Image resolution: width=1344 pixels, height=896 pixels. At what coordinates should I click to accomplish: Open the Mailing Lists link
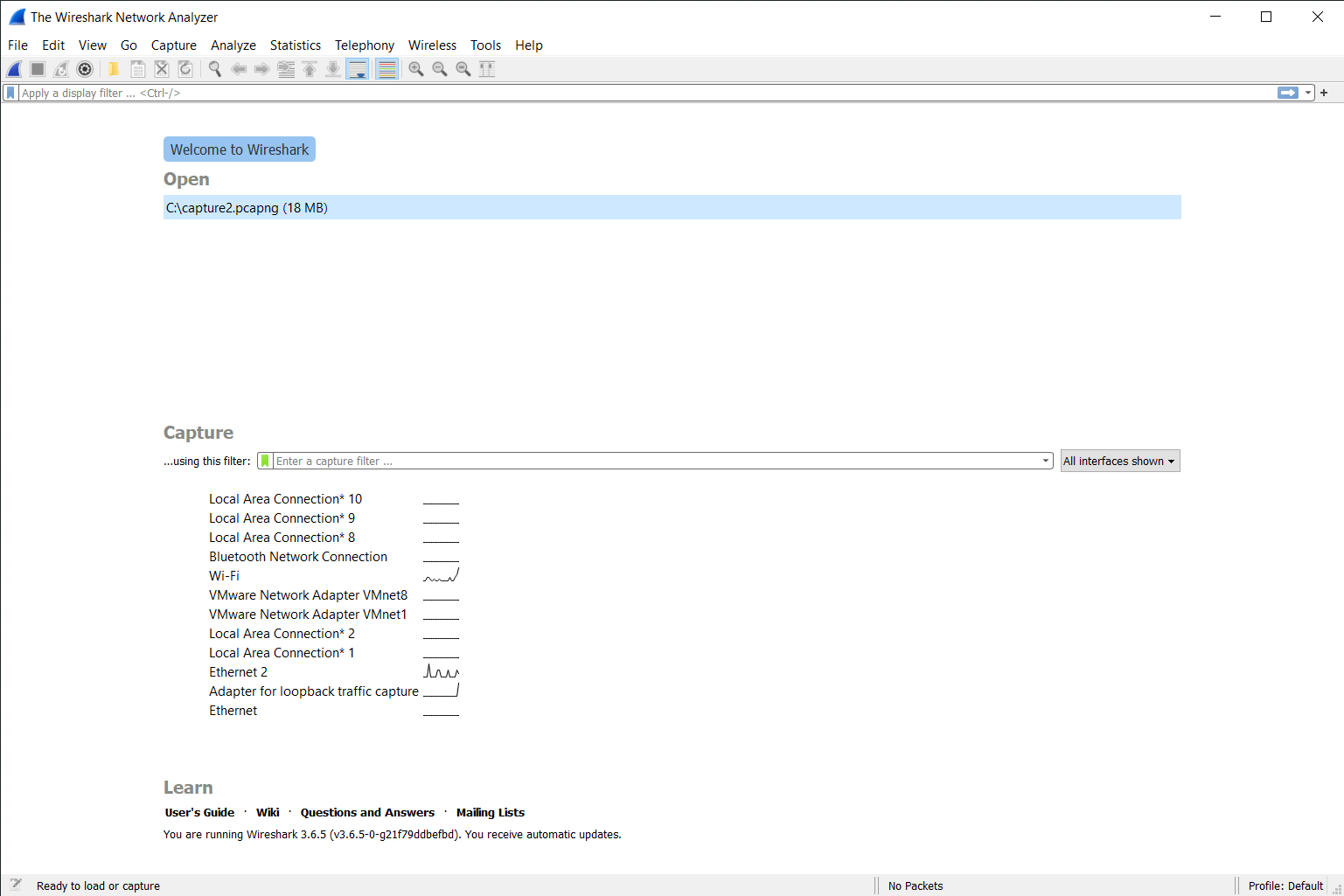[491, 812]
